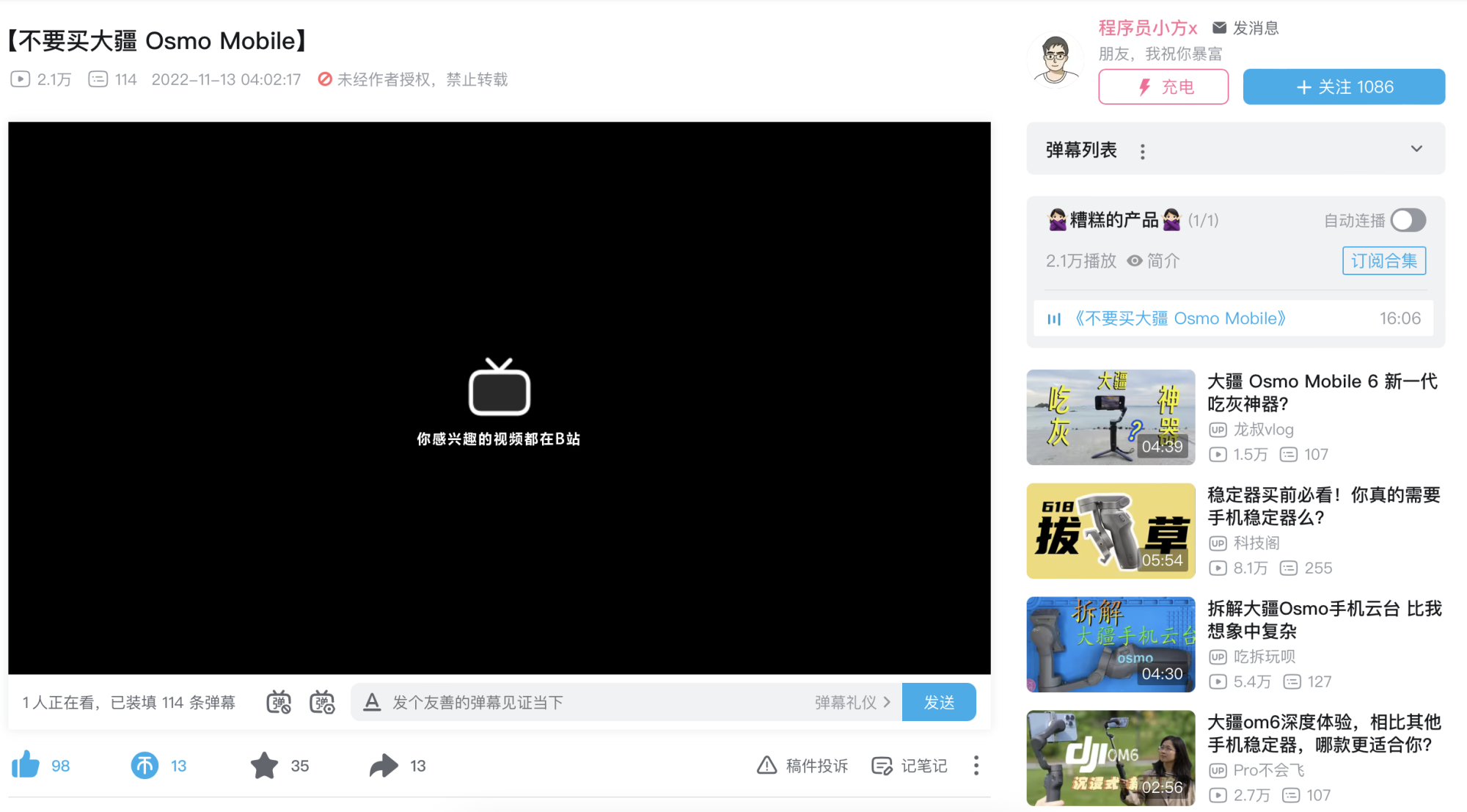Collapse the 弹幕列表 panel with the chevron
Viewport: 1467px width, 812px height.
tap(1416, 149)
